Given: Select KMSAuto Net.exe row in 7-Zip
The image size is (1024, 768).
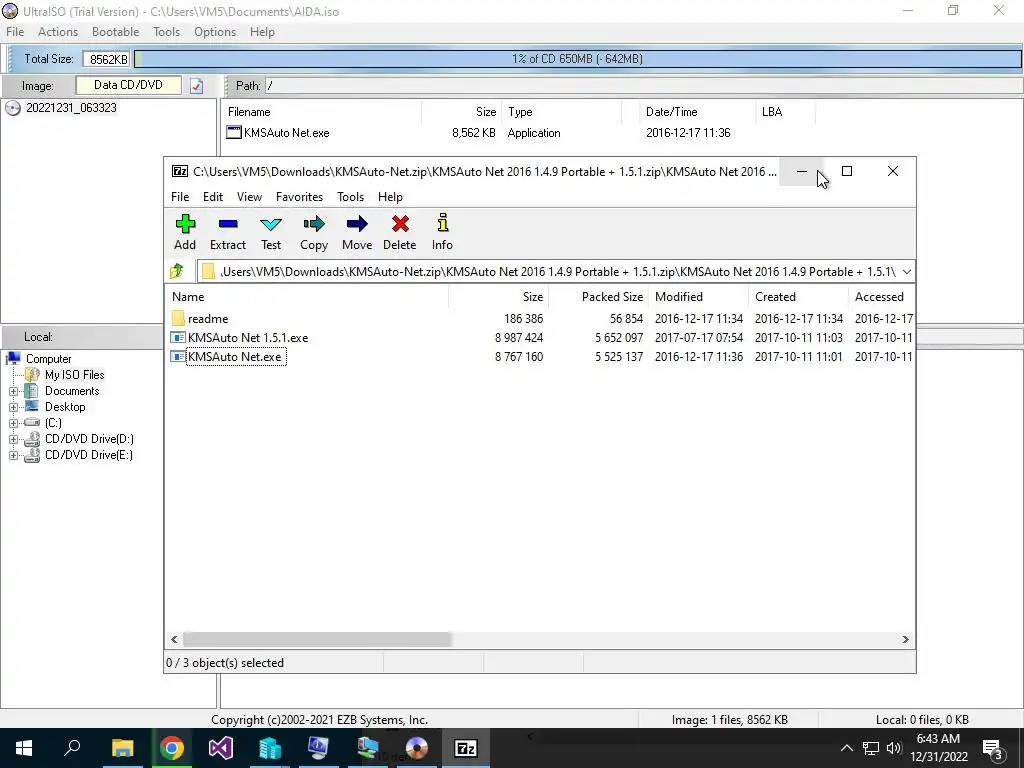Looking at the screenshot, I should pos(541,357).
